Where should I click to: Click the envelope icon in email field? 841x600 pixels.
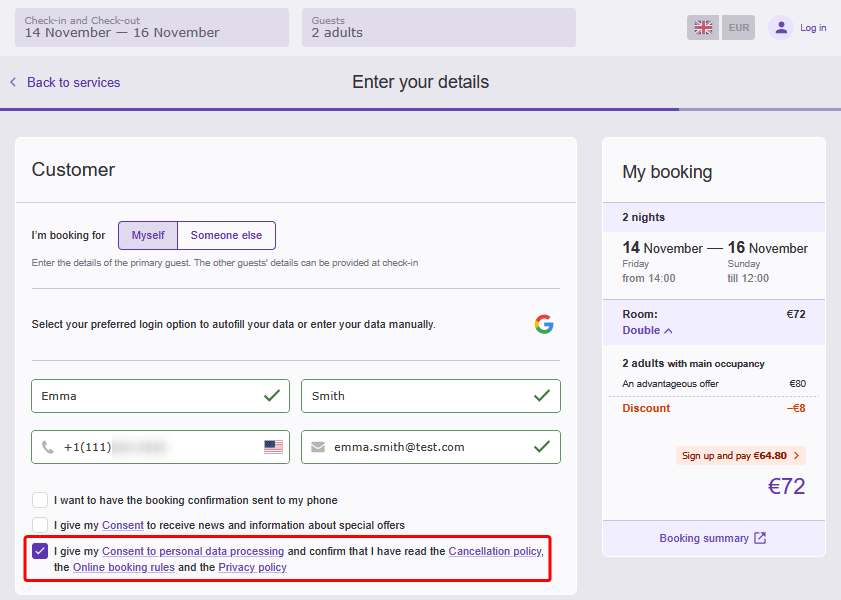point(318,448)
